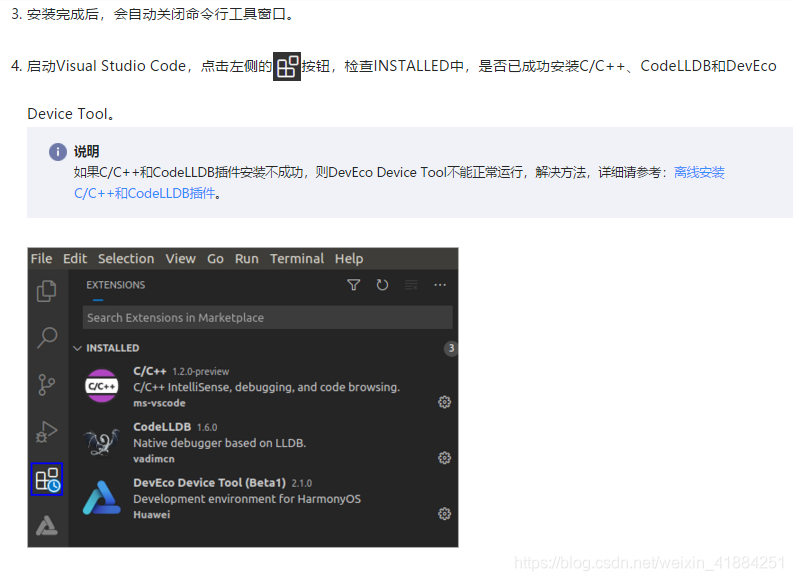Viewport: 793px width, 581px height.
Task: Open manage gear for CodeLLDB extension
Action: point(444,458)
